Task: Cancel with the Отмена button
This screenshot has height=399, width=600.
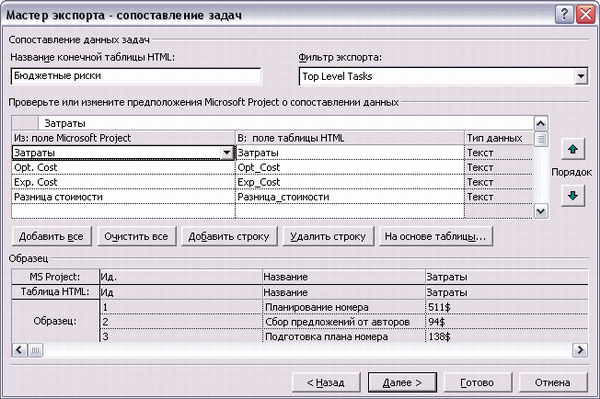Action: coord(553,383)
